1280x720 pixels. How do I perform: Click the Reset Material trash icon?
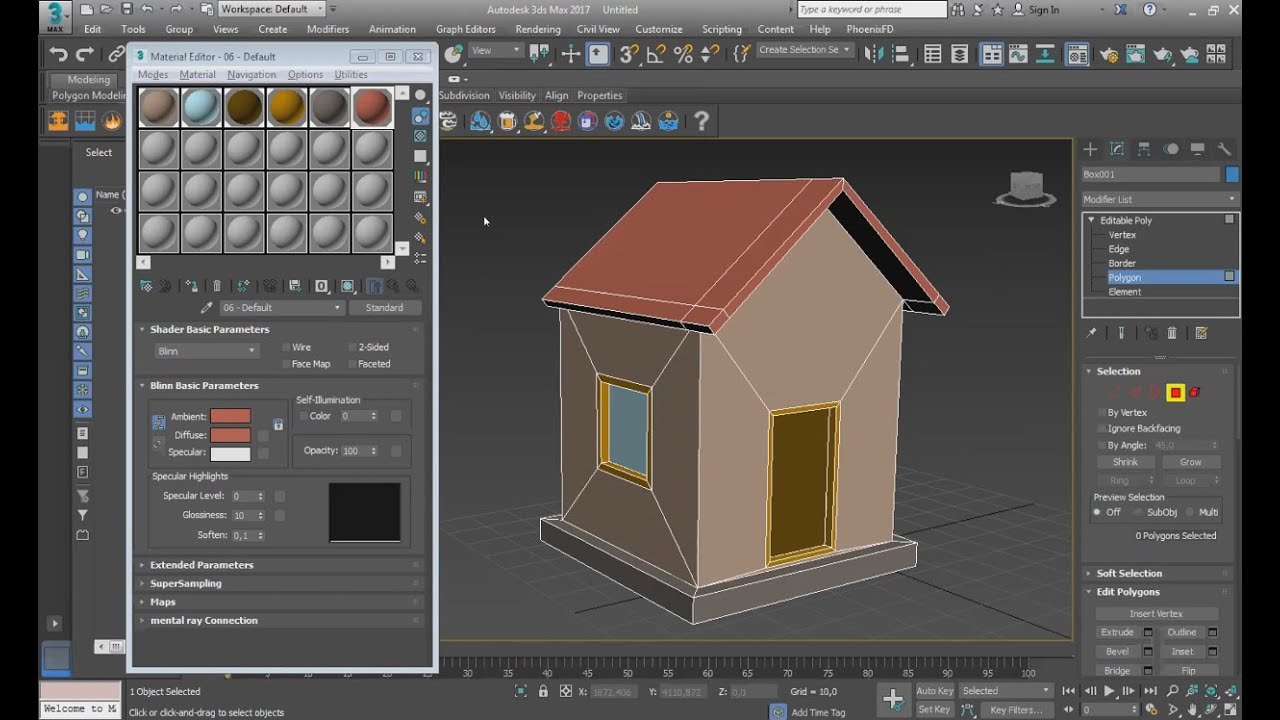[x=217, y=285]
